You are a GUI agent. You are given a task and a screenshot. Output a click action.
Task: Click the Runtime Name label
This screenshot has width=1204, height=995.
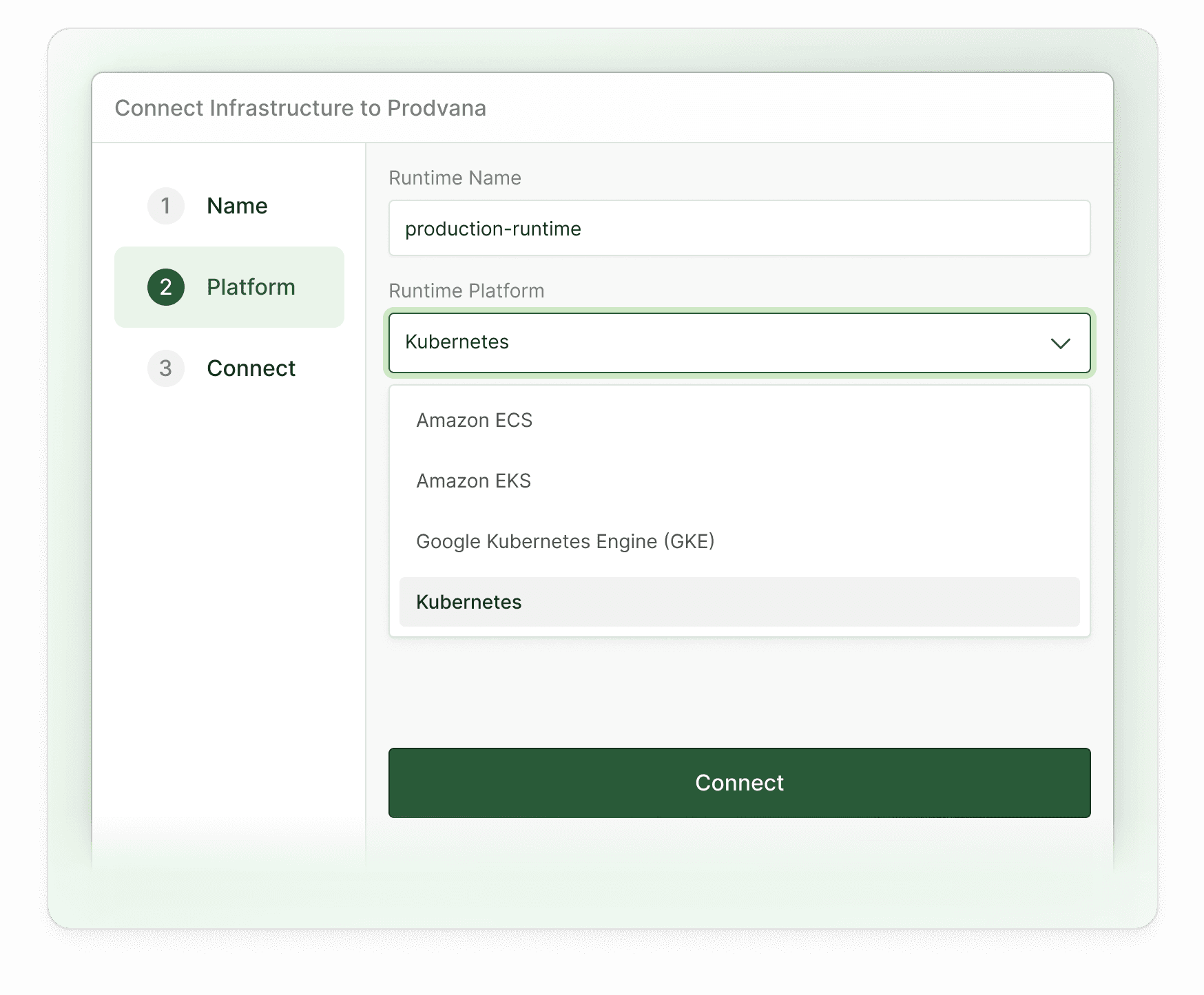tap(455, 178)
